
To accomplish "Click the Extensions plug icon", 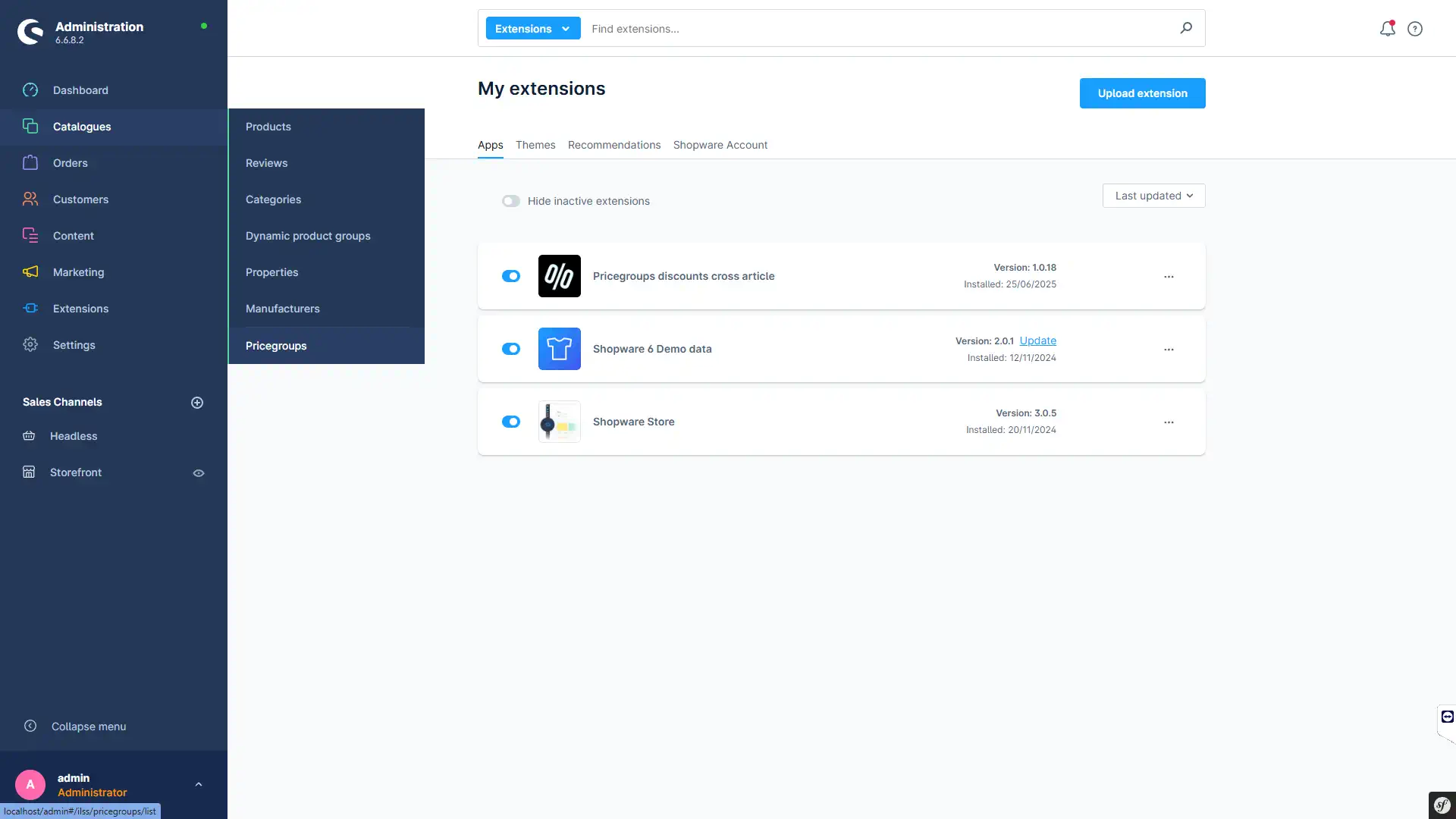I will [30, 308].
